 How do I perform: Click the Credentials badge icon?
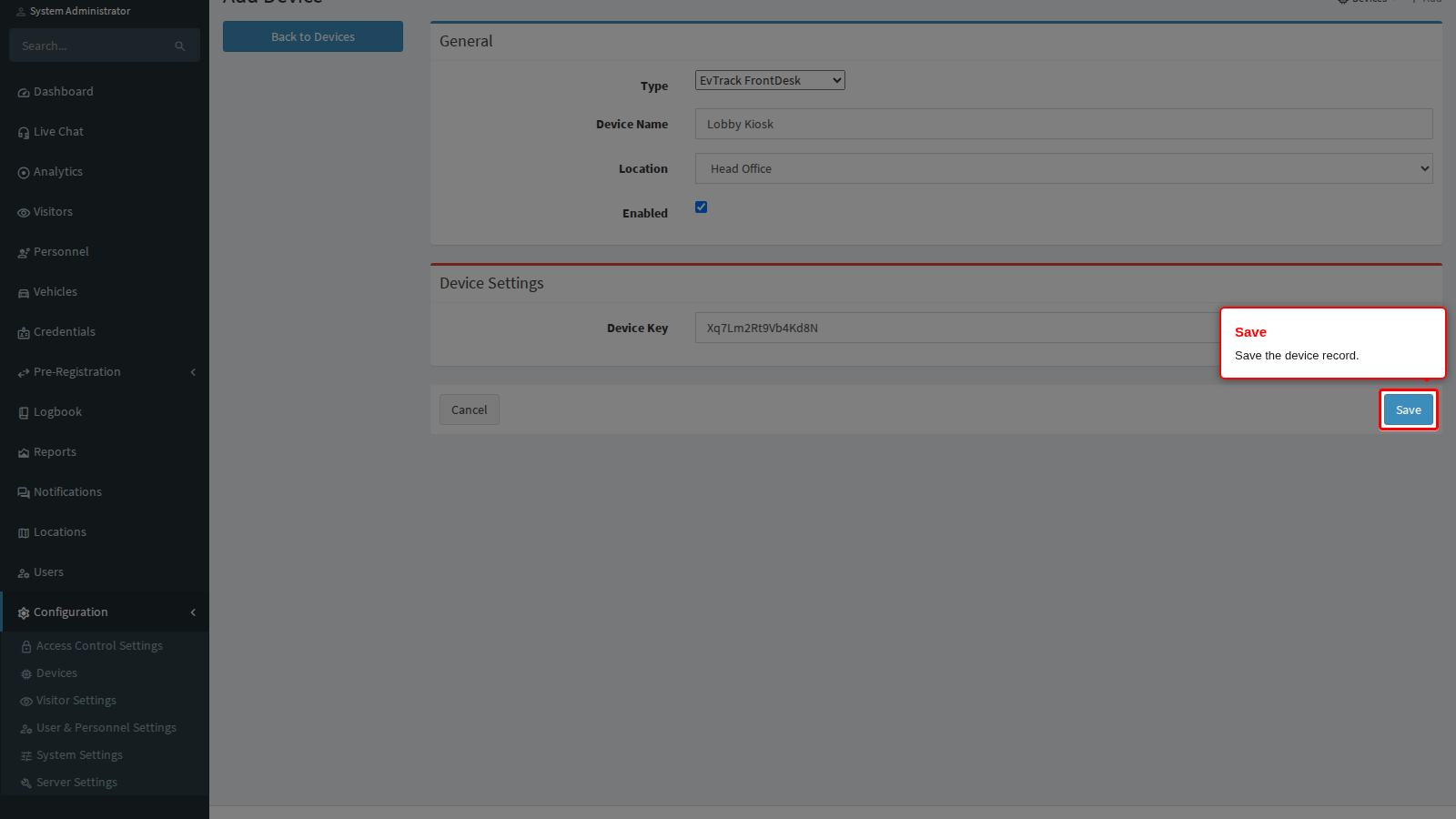point(24,333)
